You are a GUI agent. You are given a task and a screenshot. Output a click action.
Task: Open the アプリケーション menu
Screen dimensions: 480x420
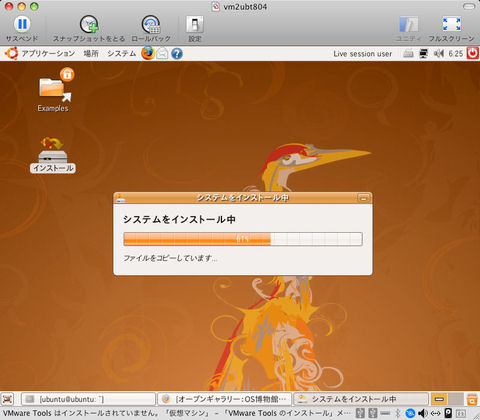[x=48, y=53]
